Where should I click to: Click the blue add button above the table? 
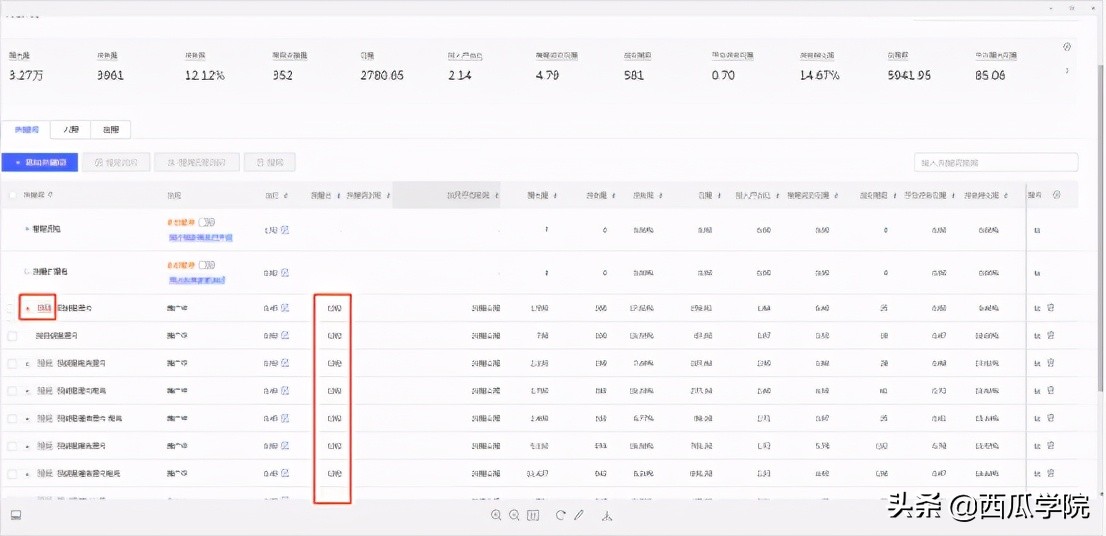[40, 162]
